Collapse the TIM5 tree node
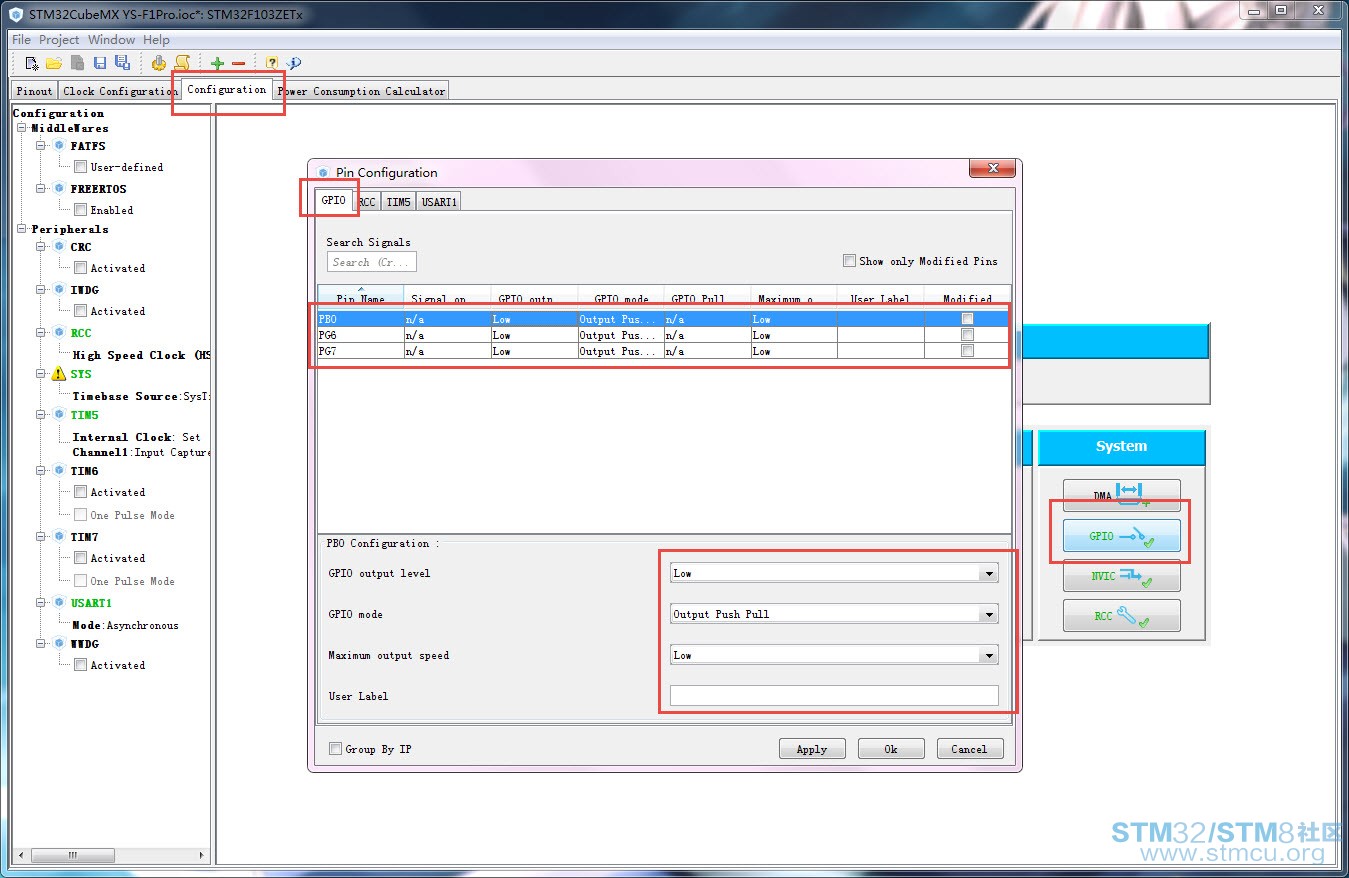Image resolution: width=1349 pixels, height=878 pixels. click(42, 415)
